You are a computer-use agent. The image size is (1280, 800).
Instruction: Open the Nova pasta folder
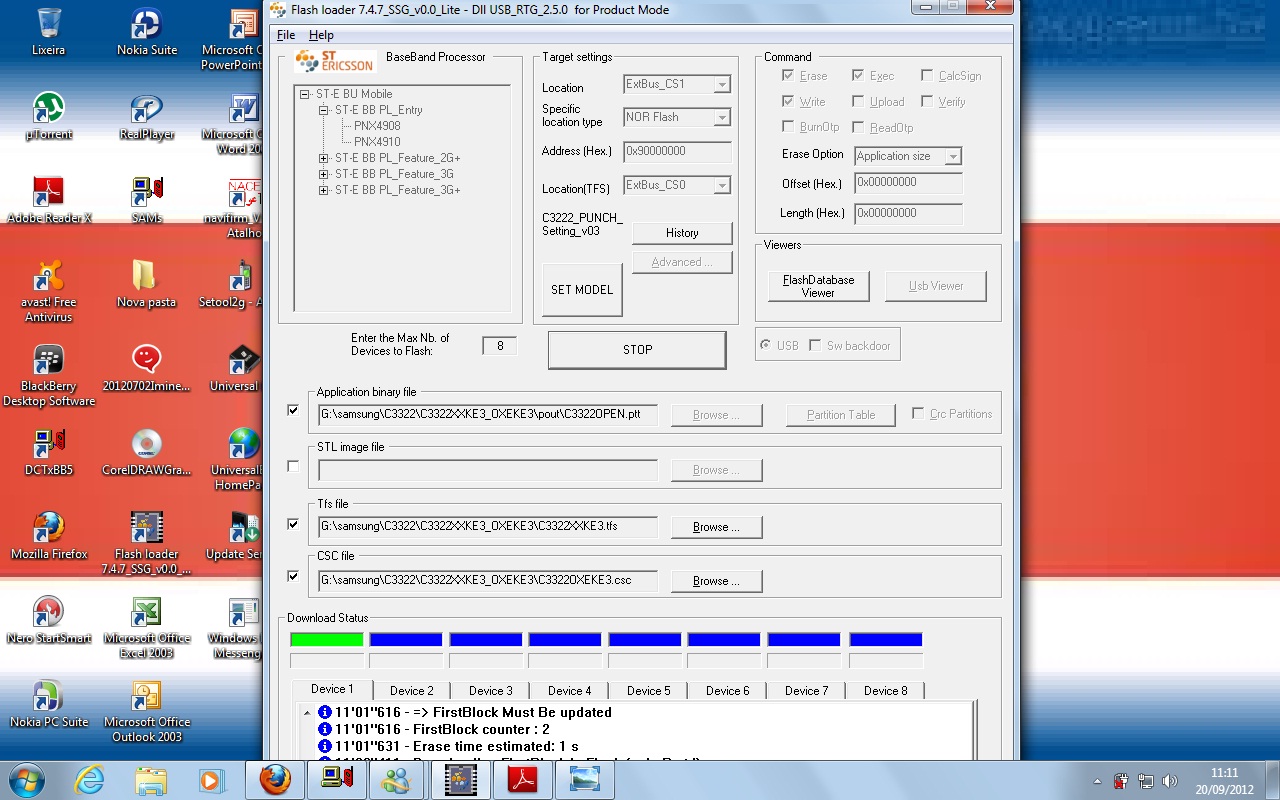[x=146, y=284]
